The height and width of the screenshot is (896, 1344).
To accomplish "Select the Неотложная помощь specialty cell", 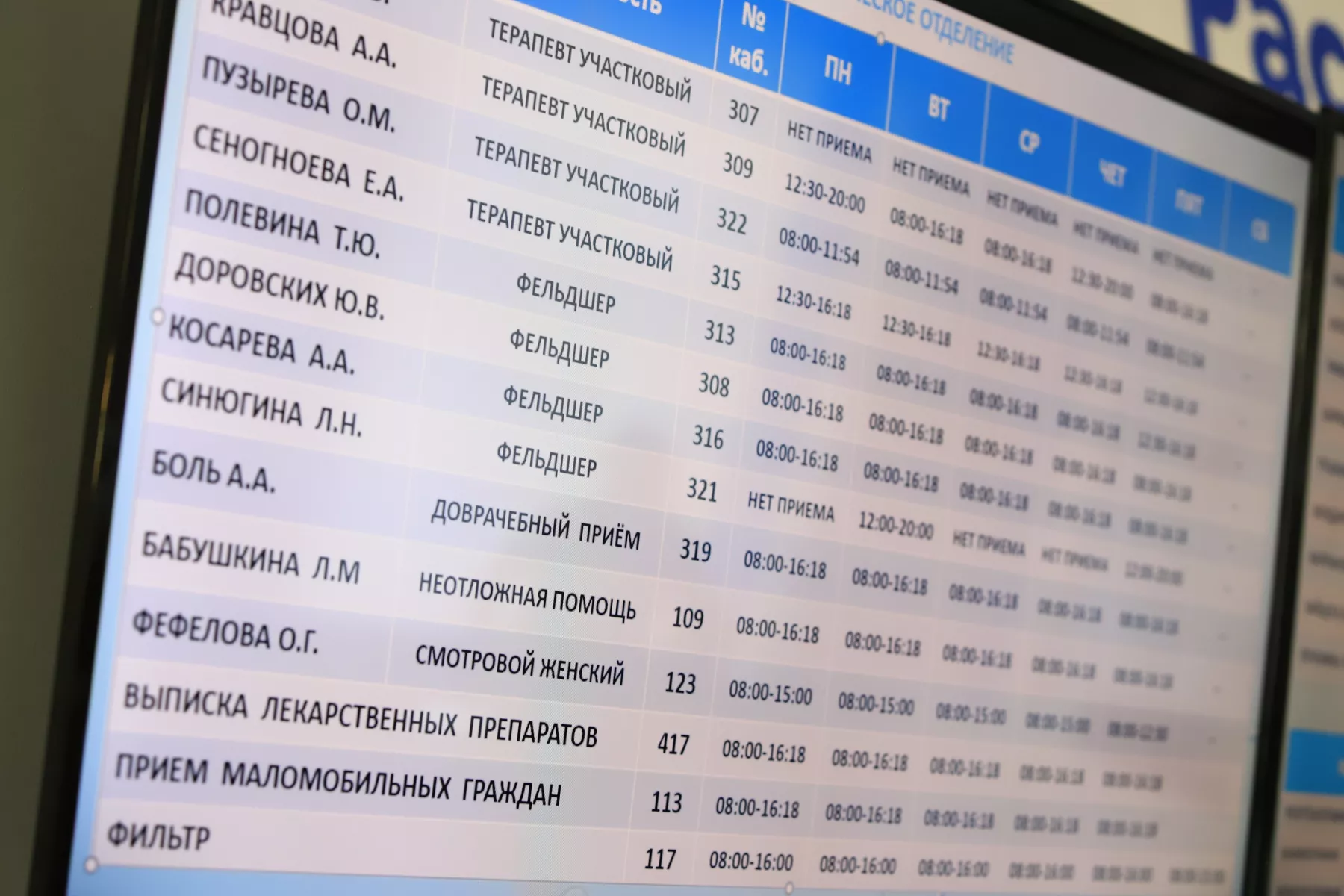I will tap(526, 597).
